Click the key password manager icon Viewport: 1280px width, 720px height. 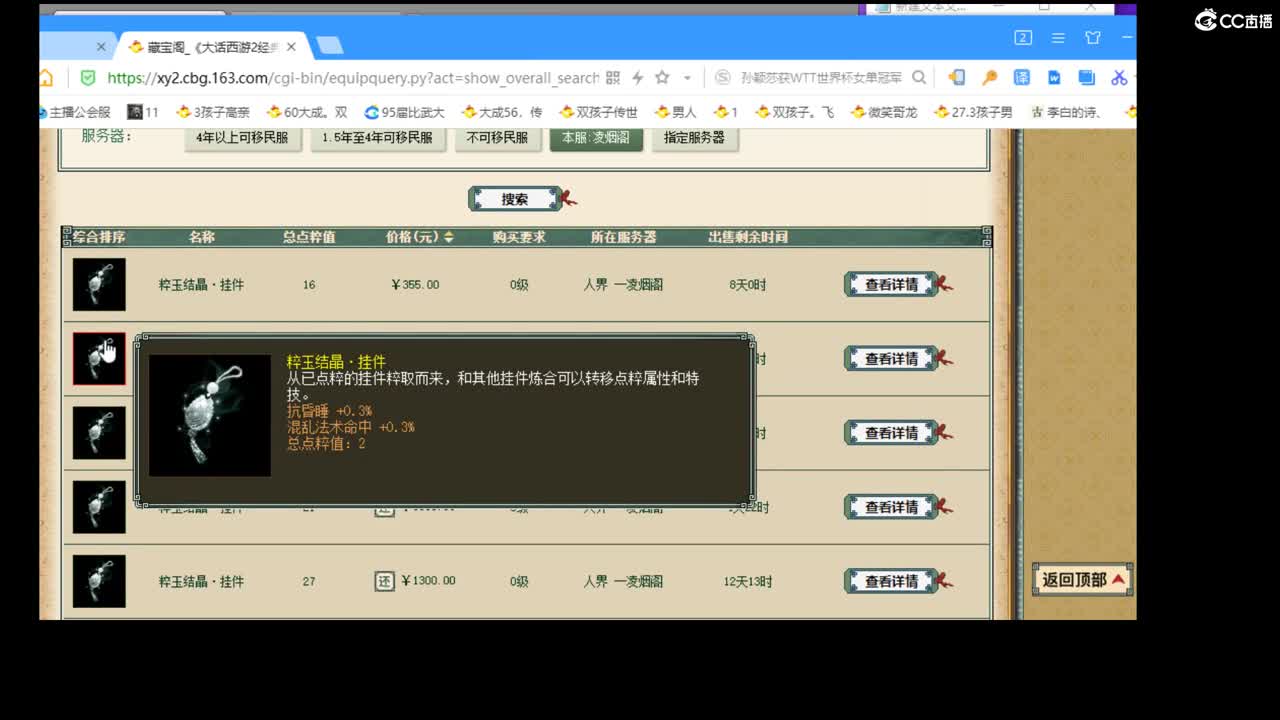coord(989,78)
